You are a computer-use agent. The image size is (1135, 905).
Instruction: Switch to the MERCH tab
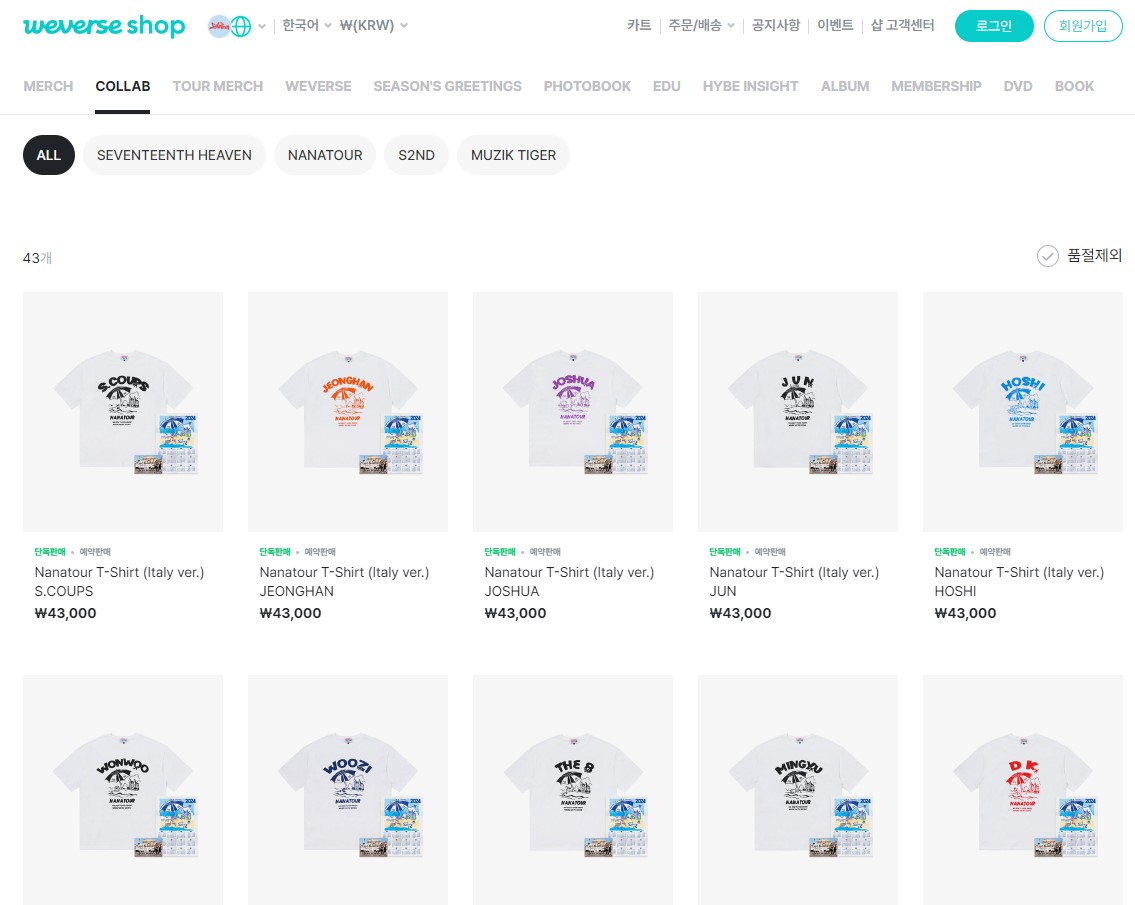[x=48, y=86]
